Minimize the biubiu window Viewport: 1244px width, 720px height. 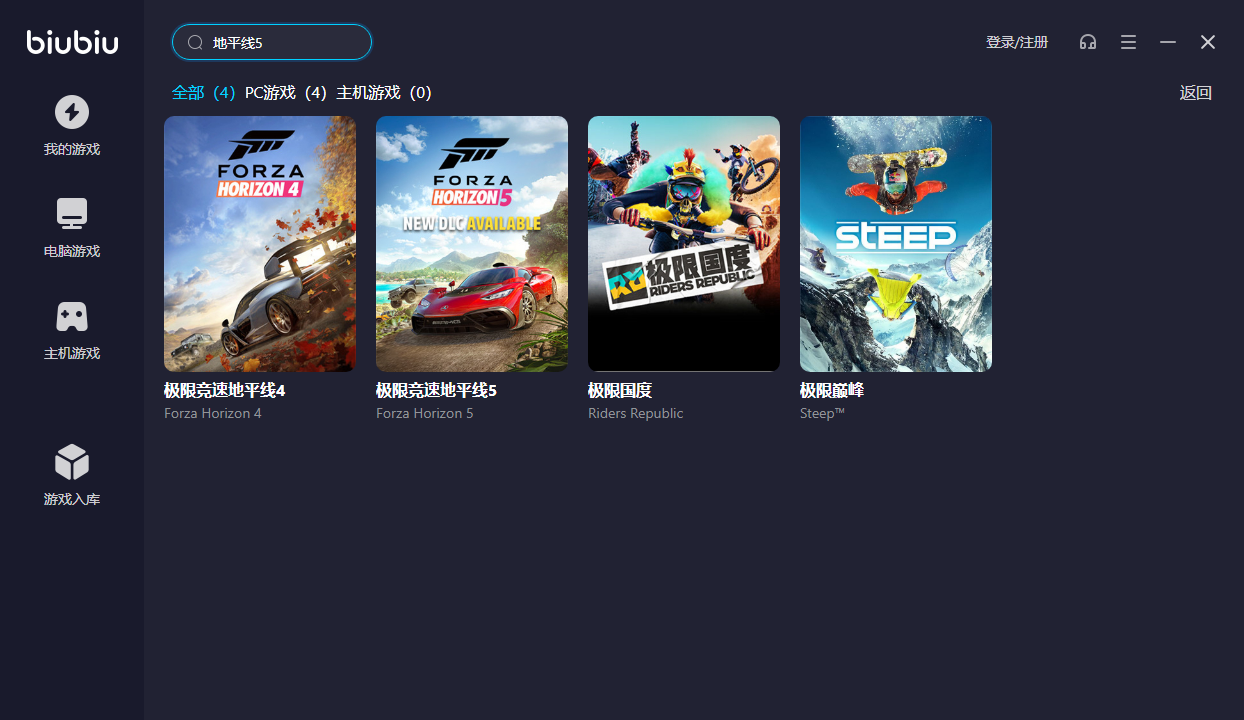(x=1168, y=42)
